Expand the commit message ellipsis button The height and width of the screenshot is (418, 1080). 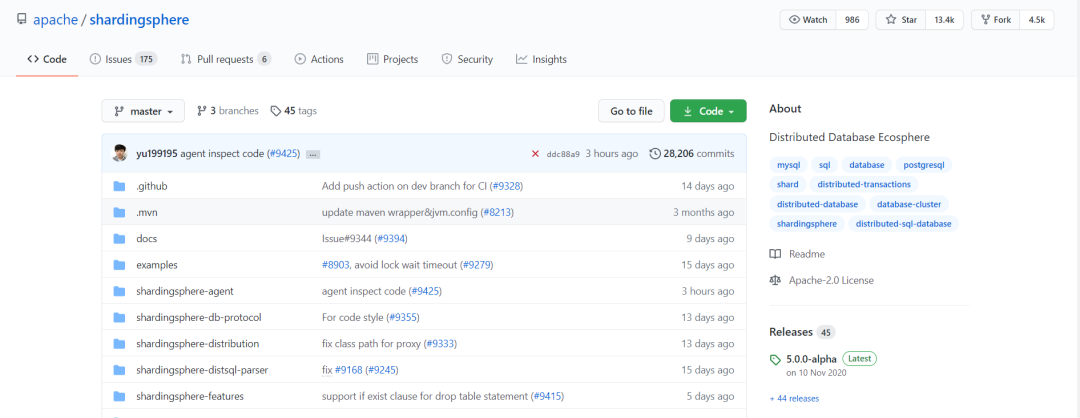[x=312, y=154]
